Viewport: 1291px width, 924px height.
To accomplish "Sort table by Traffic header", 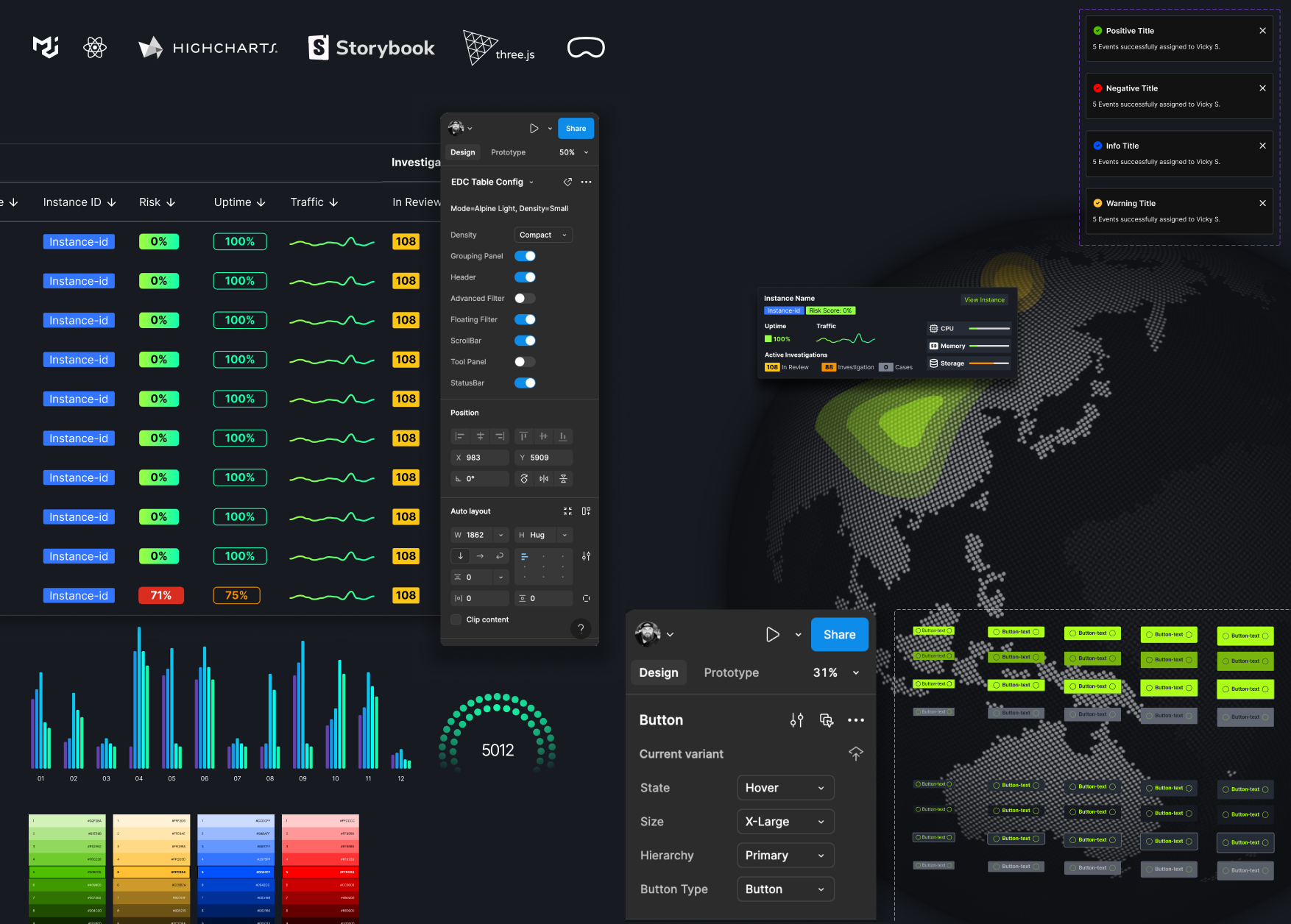I will (x=314, y=202).
